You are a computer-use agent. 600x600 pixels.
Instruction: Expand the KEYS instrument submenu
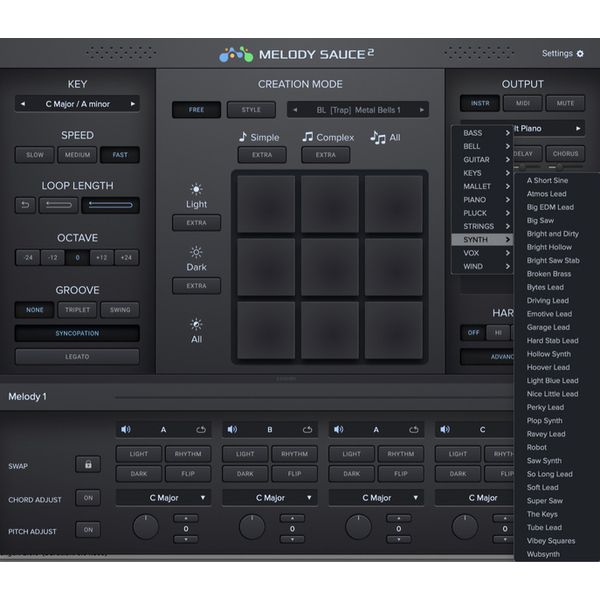[x=482, y=173]
